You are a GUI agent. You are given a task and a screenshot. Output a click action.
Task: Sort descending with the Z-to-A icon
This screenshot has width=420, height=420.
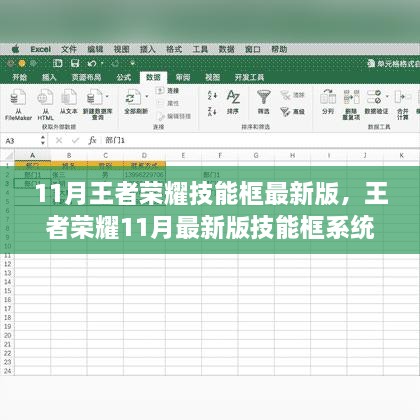[x=212, y=111]
